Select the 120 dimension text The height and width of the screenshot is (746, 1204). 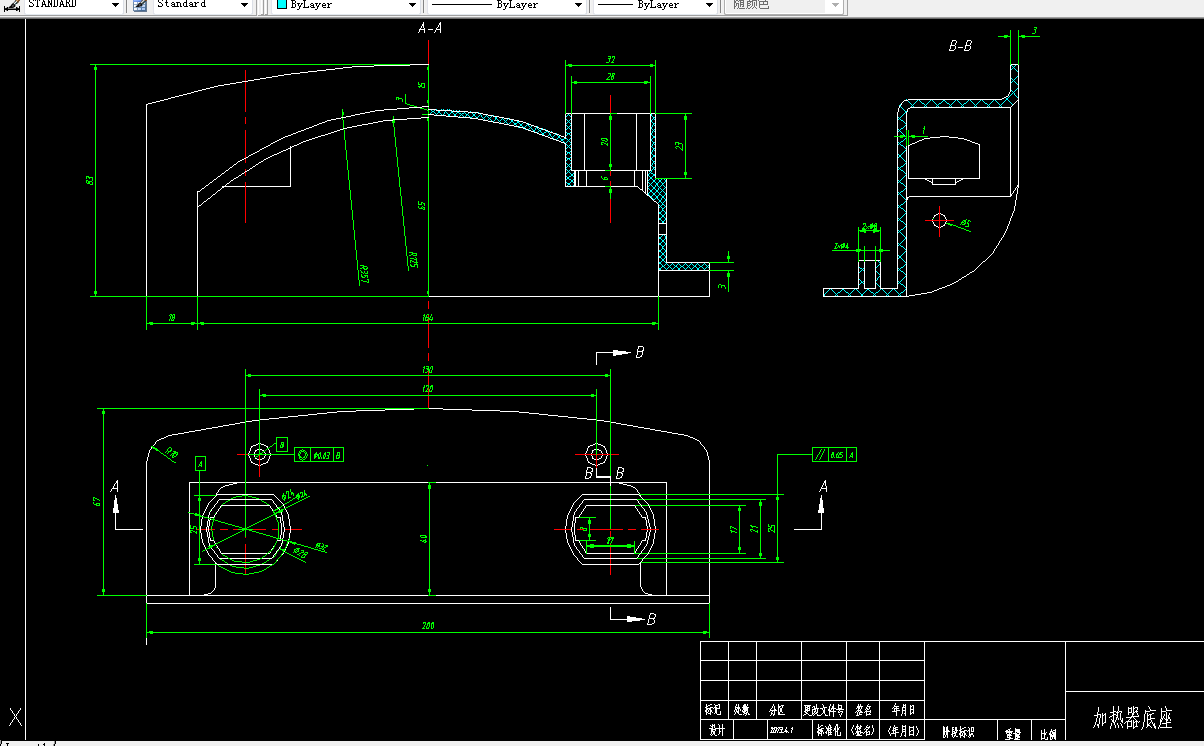tap(428, 388)
